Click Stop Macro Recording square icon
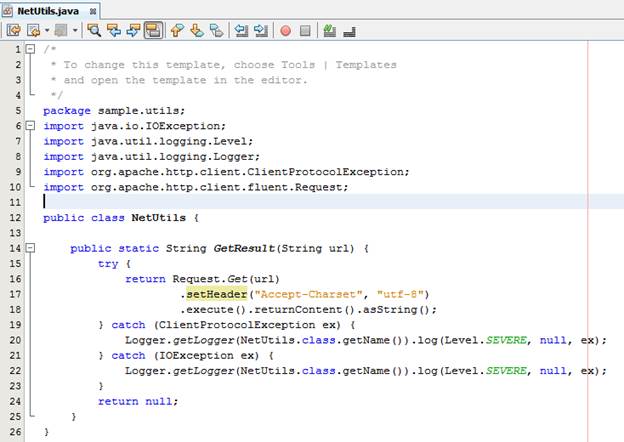624x442 pixels. 305,31
